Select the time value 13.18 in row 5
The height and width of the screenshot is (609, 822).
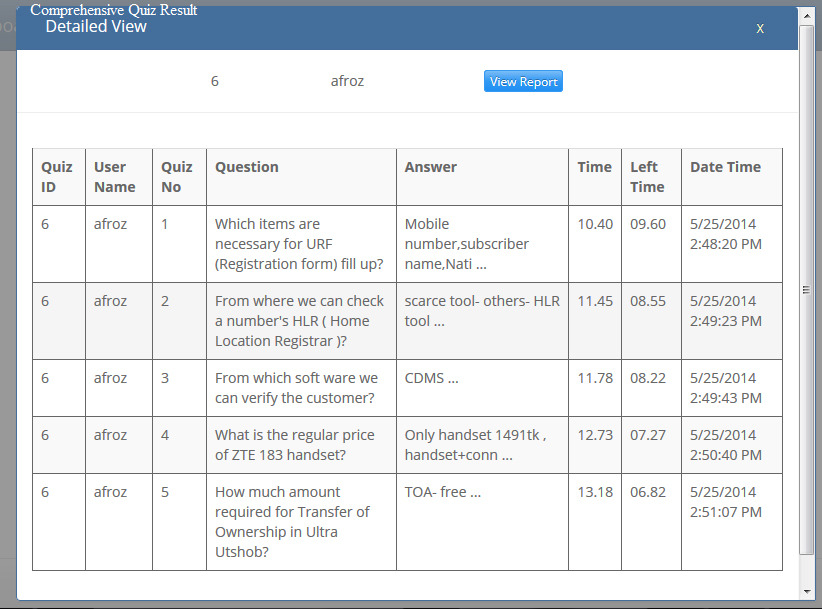(x=595, y=492)
